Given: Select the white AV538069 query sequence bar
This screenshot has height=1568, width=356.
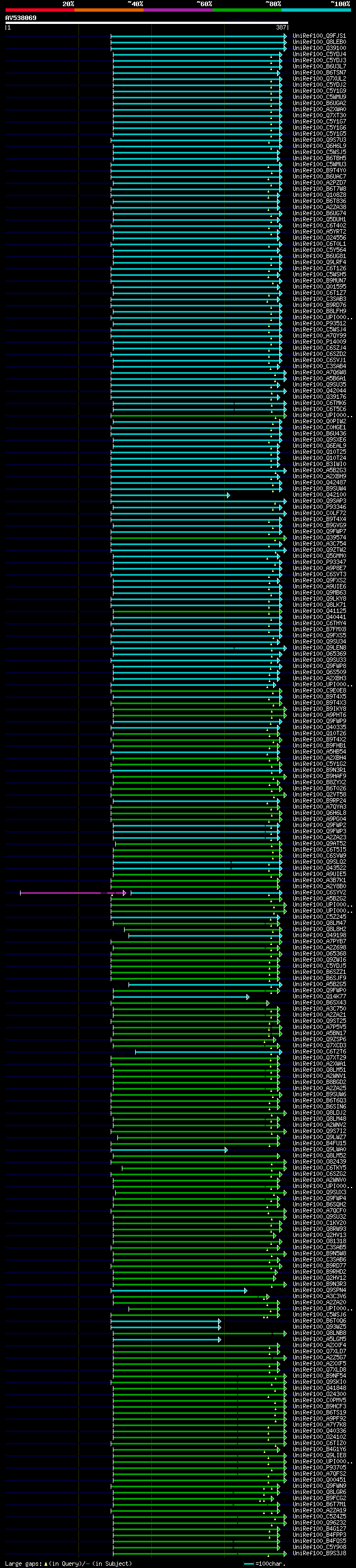Looking at the screenshot, I should [147, 23].
